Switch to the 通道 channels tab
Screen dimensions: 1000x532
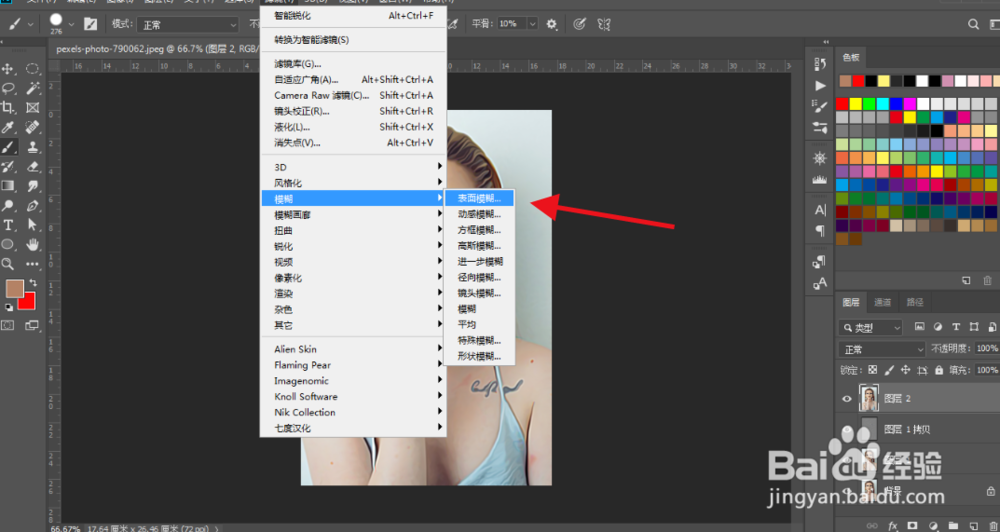click(883, 302)
